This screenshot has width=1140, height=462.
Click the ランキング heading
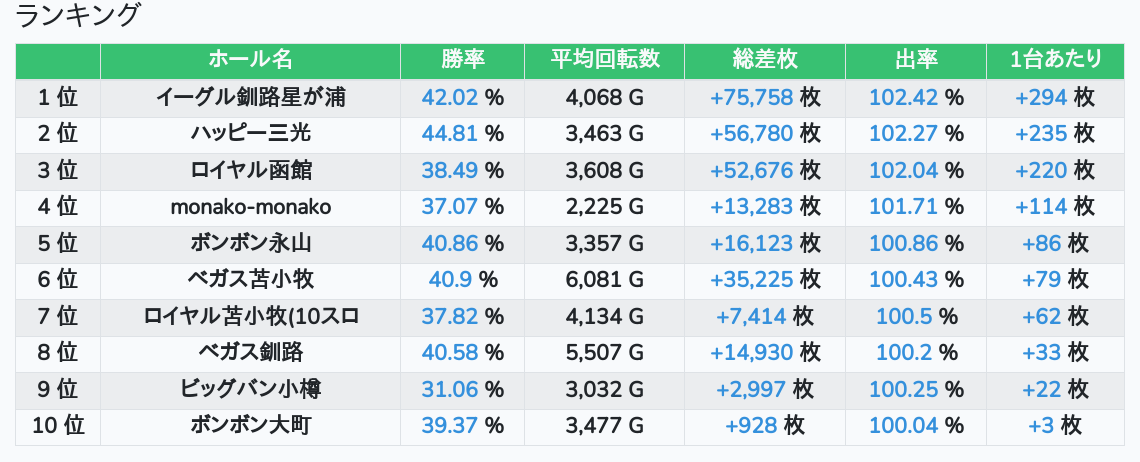click(79, 16)
